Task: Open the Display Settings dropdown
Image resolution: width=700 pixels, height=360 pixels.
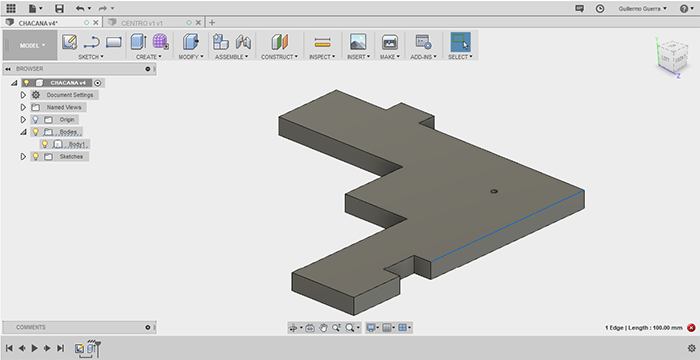Action: [372, 328]
